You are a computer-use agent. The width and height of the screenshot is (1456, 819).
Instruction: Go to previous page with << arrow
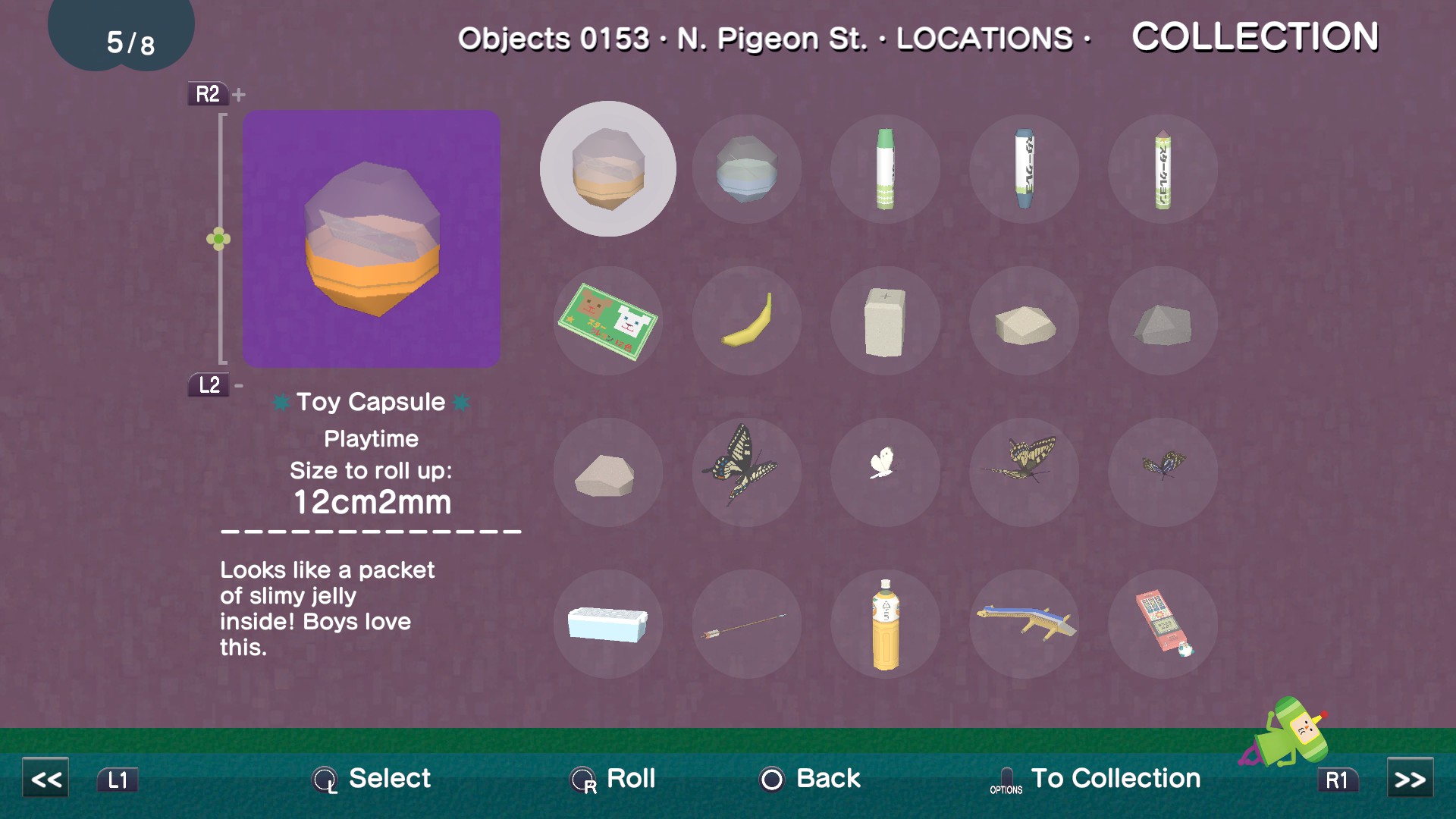click(45, 779)
